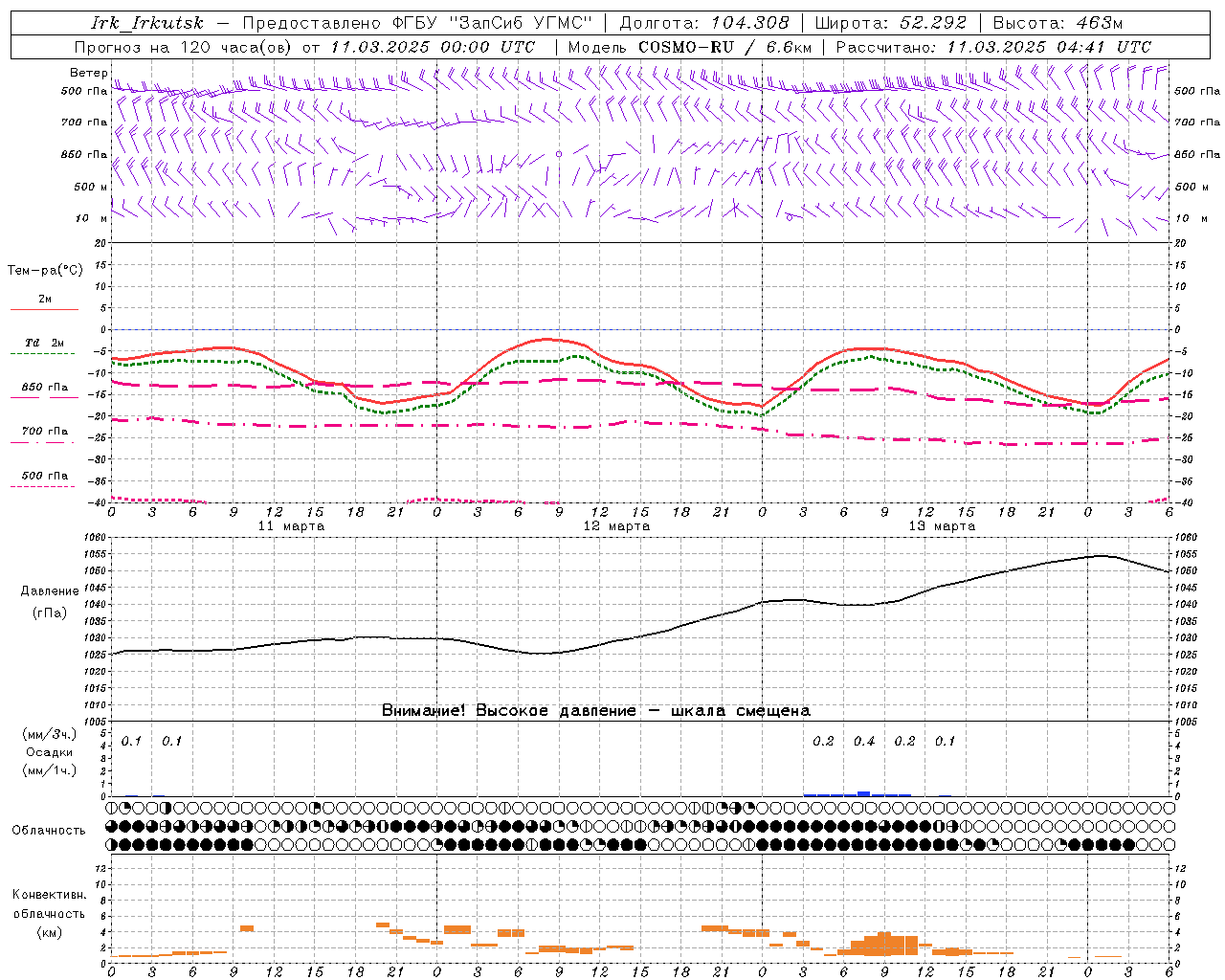Click the "12 марта" date label
Screen dimensions: 1225x980
616,525
